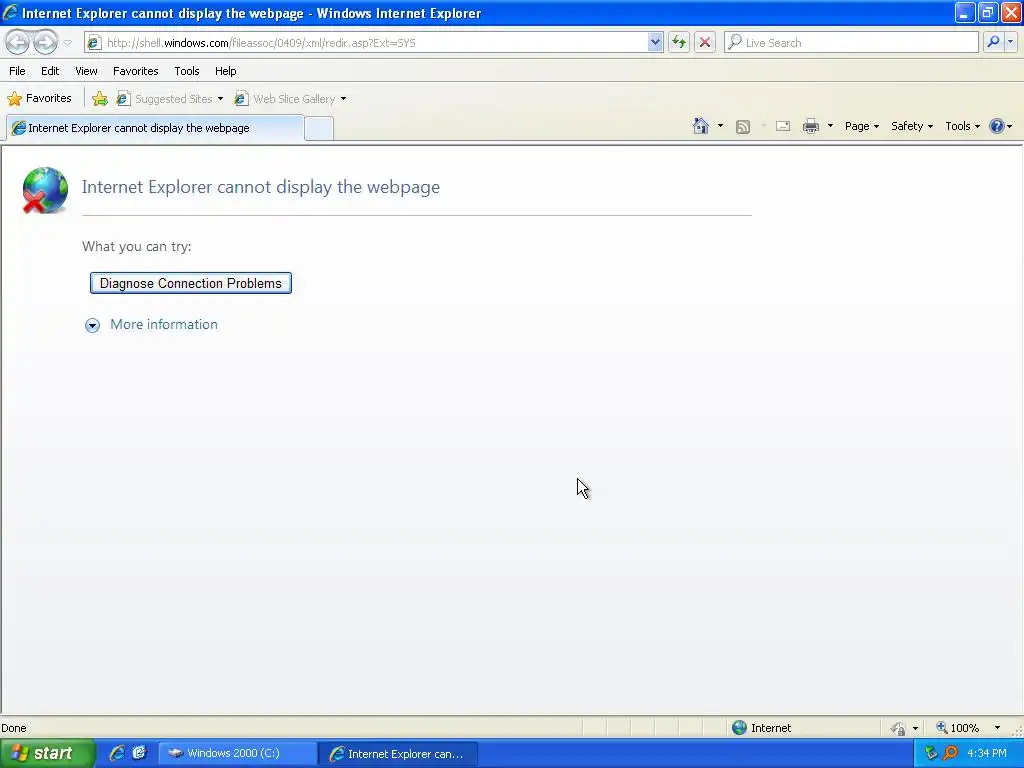Click the Forward navigation arrow
1024x768 pixels.
tap(45, 42)
